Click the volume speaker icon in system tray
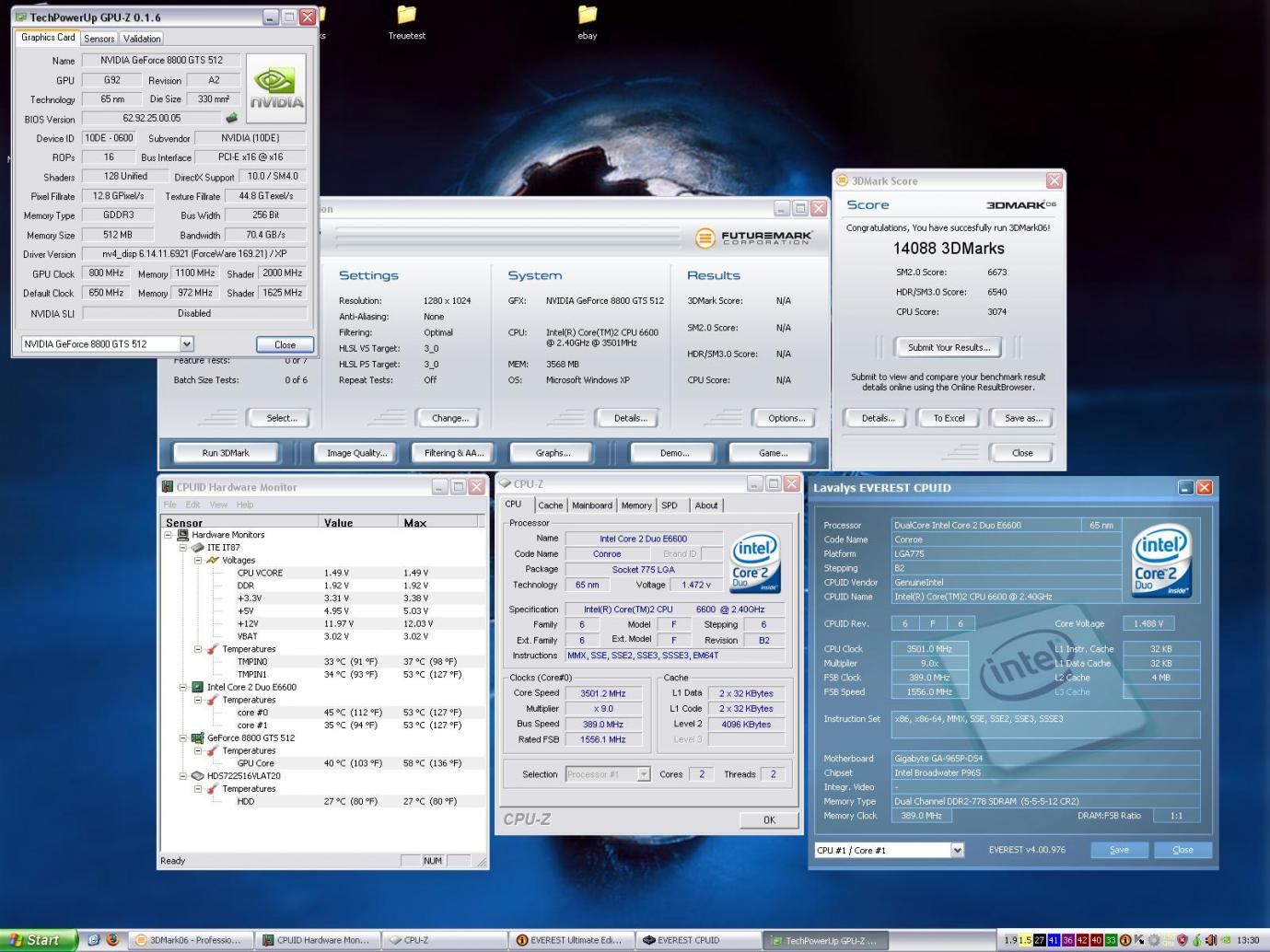Image resolution: width=1270 pixels, height=952 pixels. [1210, 940]
